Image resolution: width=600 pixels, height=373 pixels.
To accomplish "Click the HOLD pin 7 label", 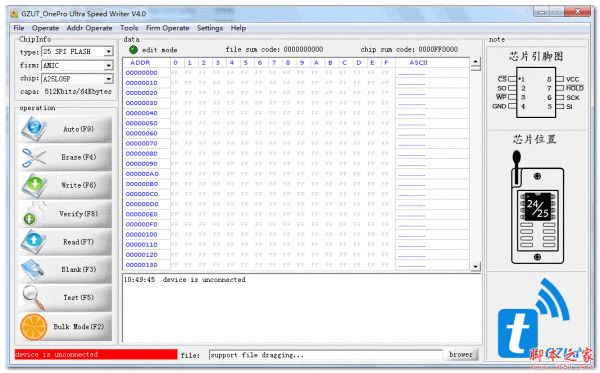I will click(575, 88).
